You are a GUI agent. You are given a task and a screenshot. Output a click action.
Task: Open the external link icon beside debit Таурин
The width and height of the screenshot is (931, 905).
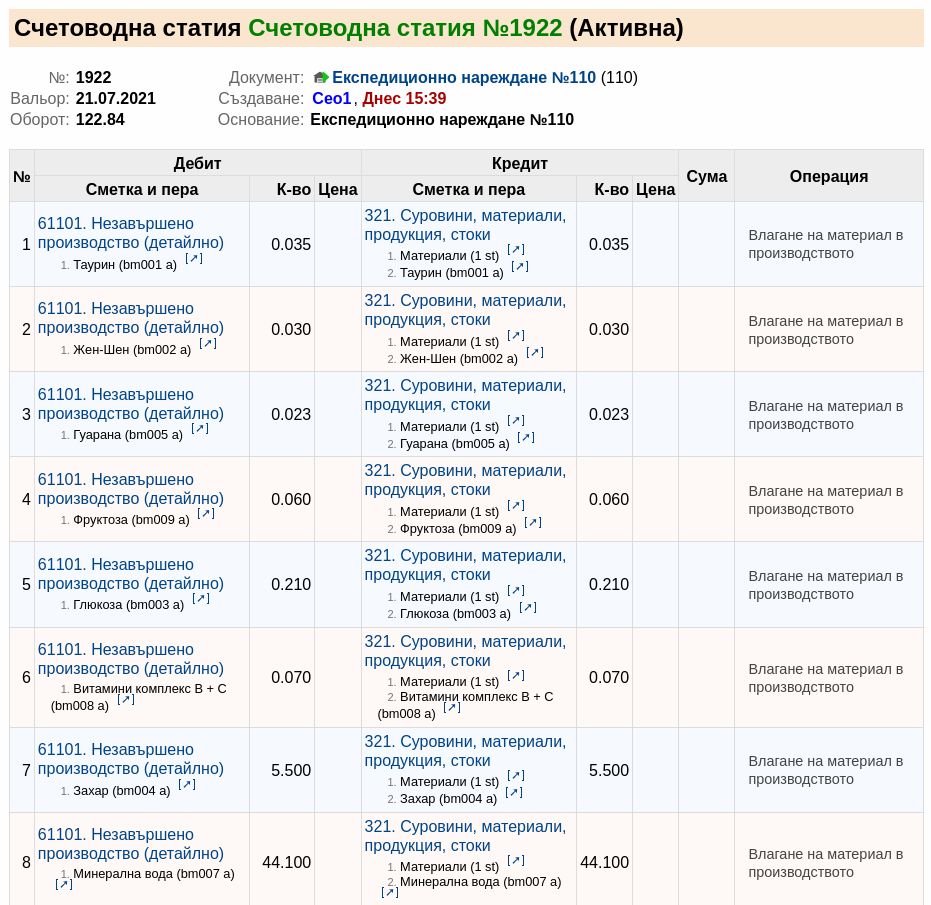[x=194, y=258]
